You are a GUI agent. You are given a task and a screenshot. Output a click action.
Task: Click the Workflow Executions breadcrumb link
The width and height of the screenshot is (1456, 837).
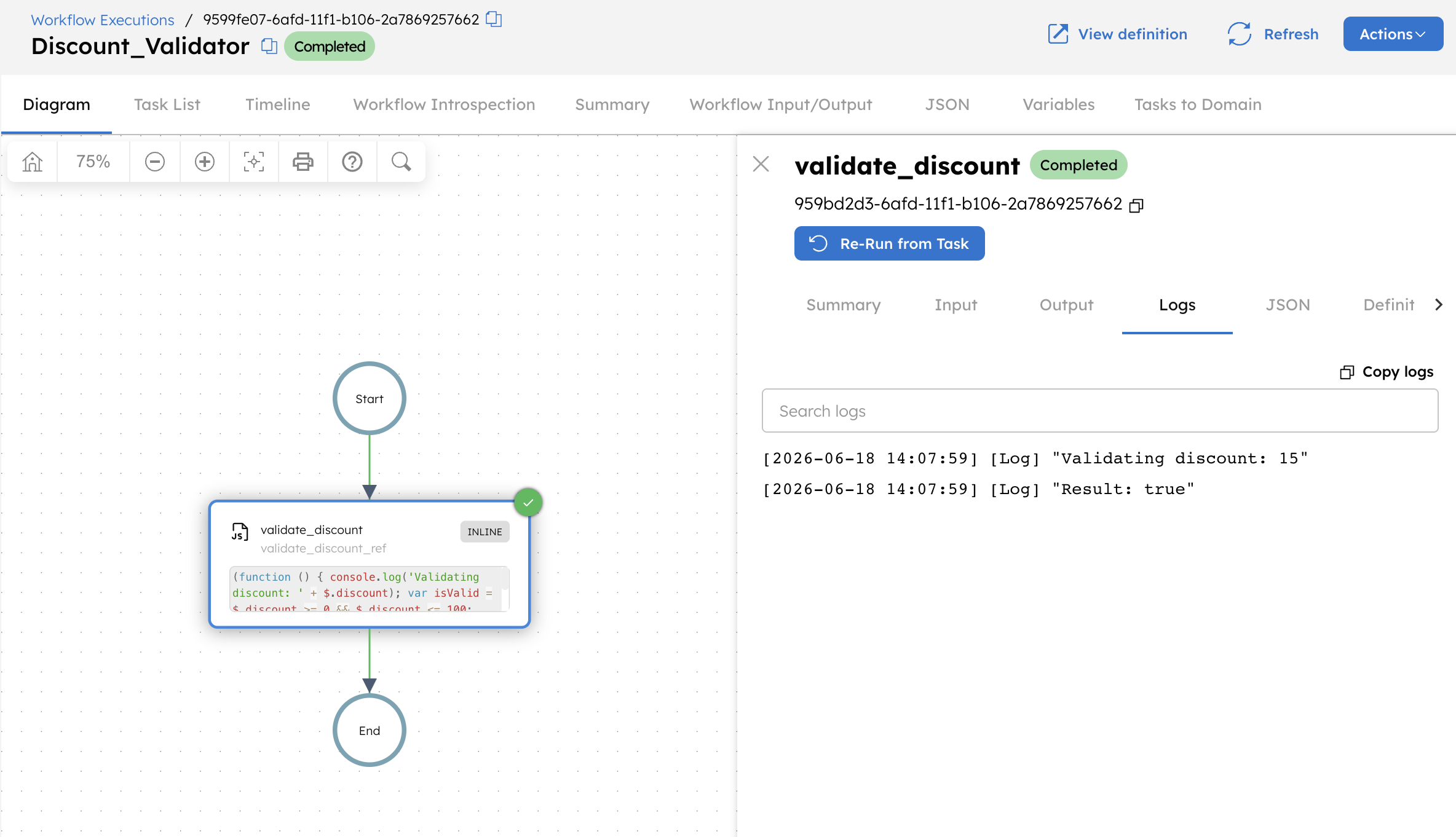point(103,20)
